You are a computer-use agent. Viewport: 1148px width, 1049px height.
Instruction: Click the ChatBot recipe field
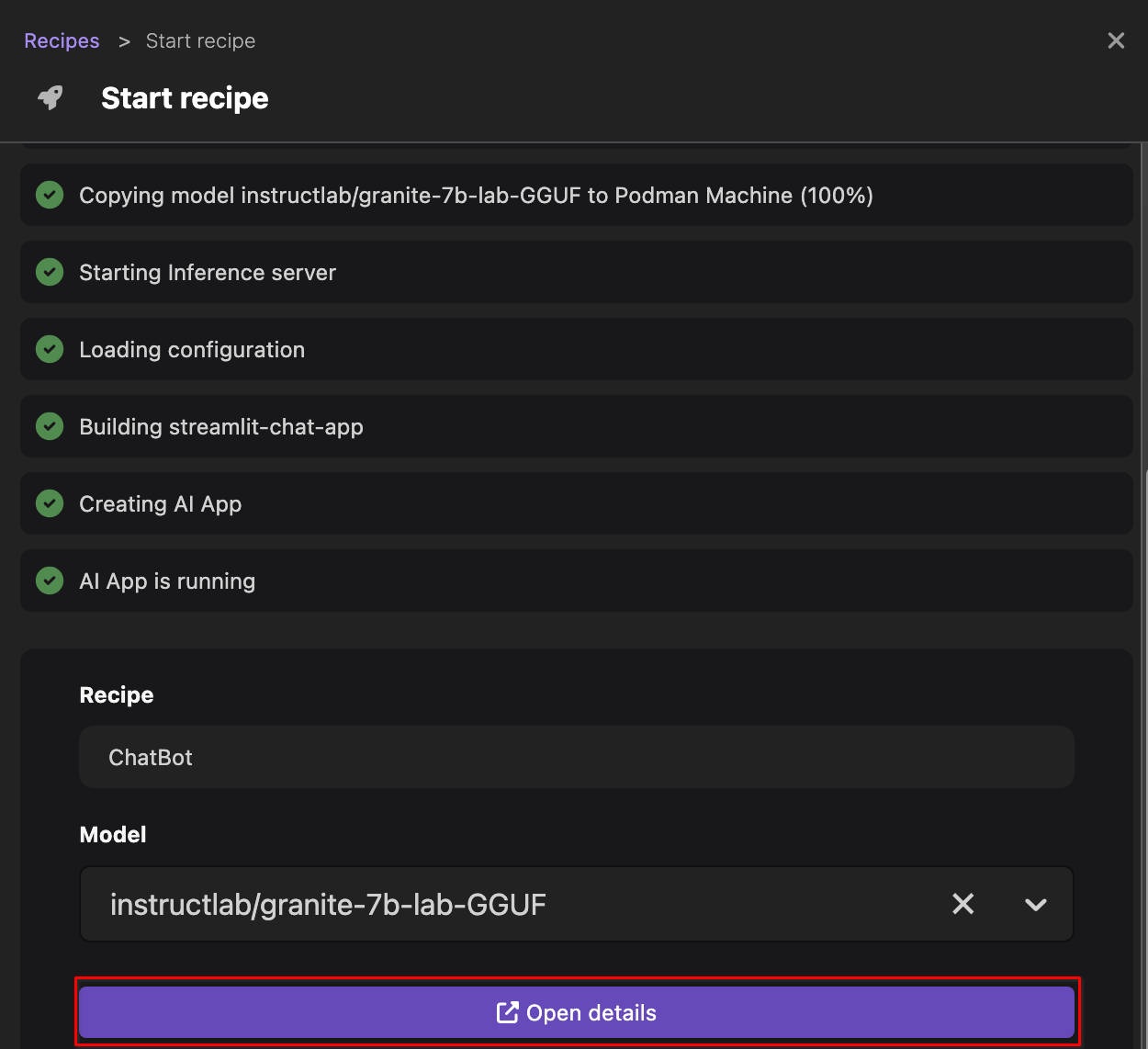(x=576, y=757)
